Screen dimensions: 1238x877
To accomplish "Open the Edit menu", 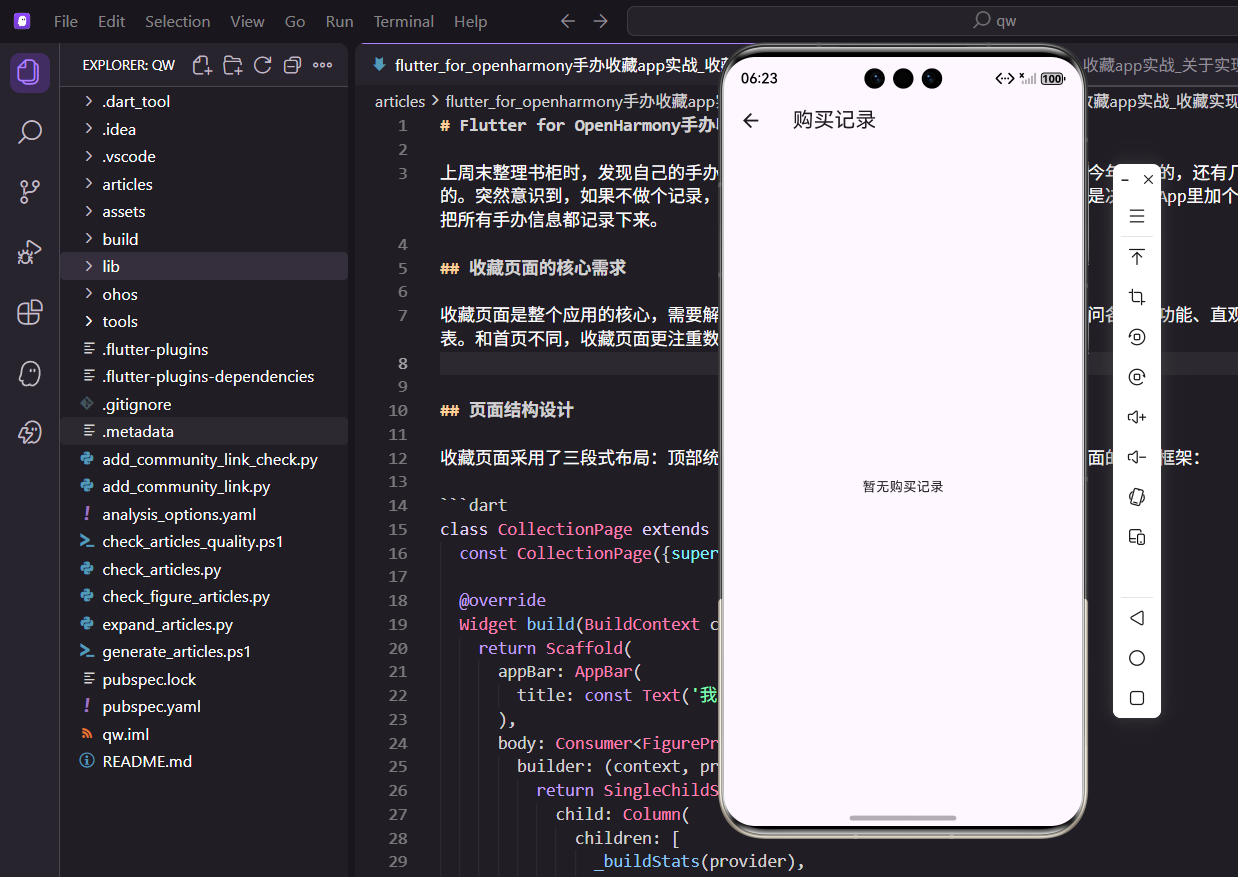I will tap(112, 21).
